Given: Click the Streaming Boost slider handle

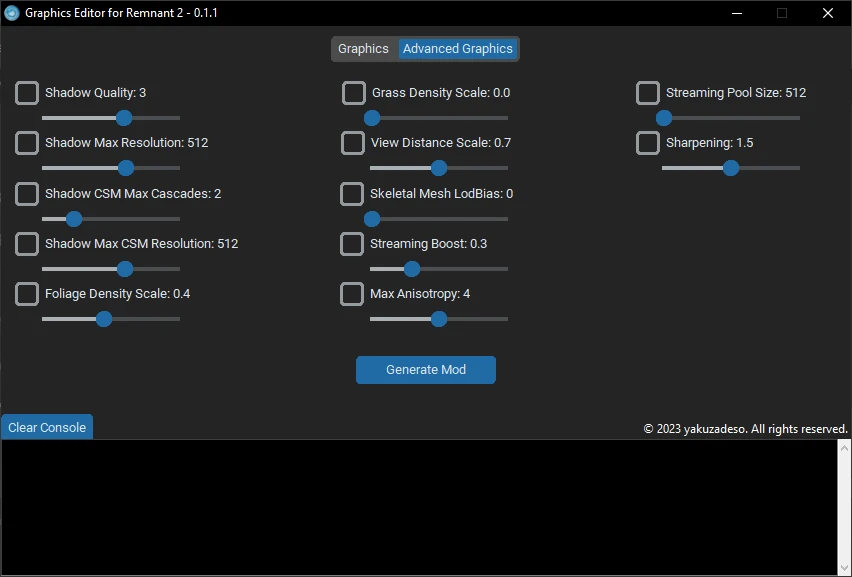Looking at the screenshot, I should [412, 269].
